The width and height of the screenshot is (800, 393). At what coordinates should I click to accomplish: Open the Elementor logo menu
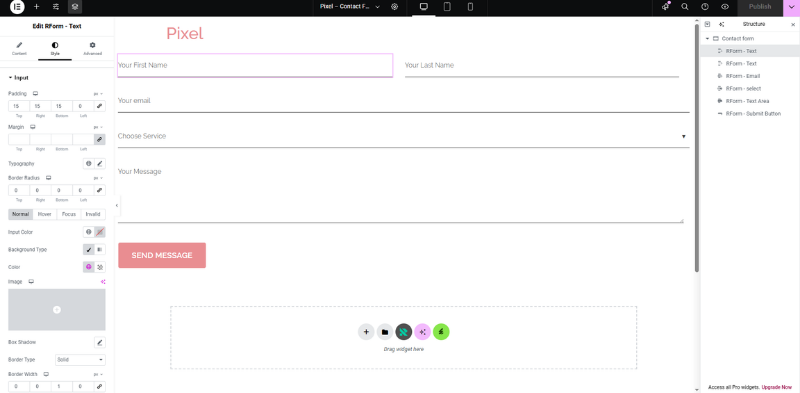click(17, 7)
